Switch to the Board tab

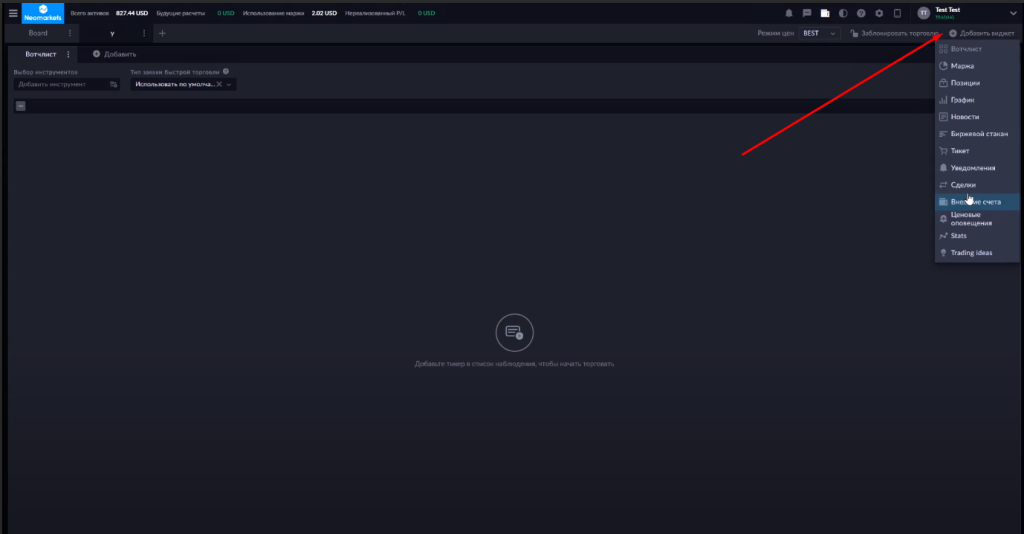[x=38, y=33]
